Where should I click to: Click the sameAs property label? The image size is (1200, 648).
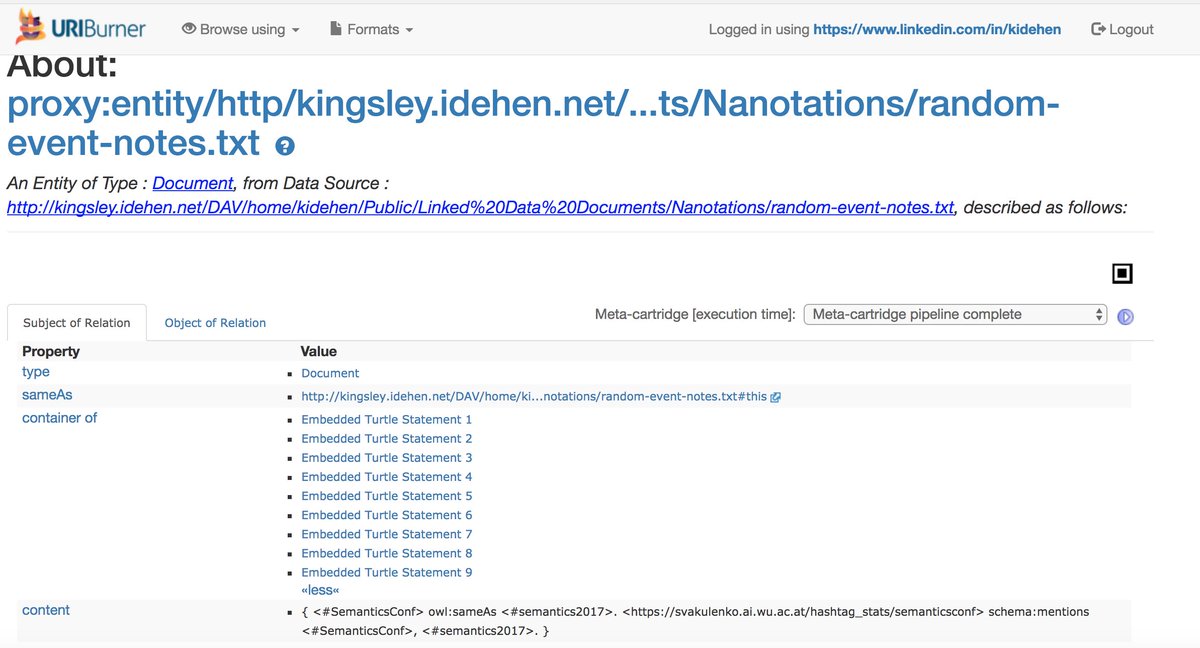pos(46,394)
